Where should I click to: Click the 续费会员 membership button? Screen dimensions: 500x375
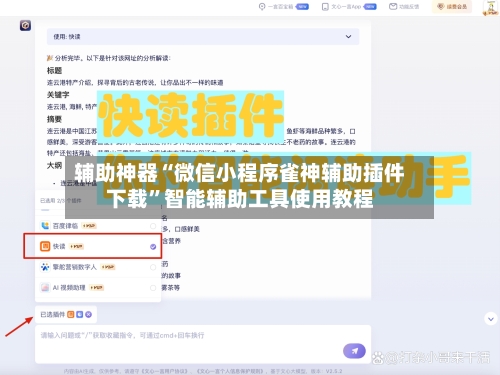tap(452, 7)
